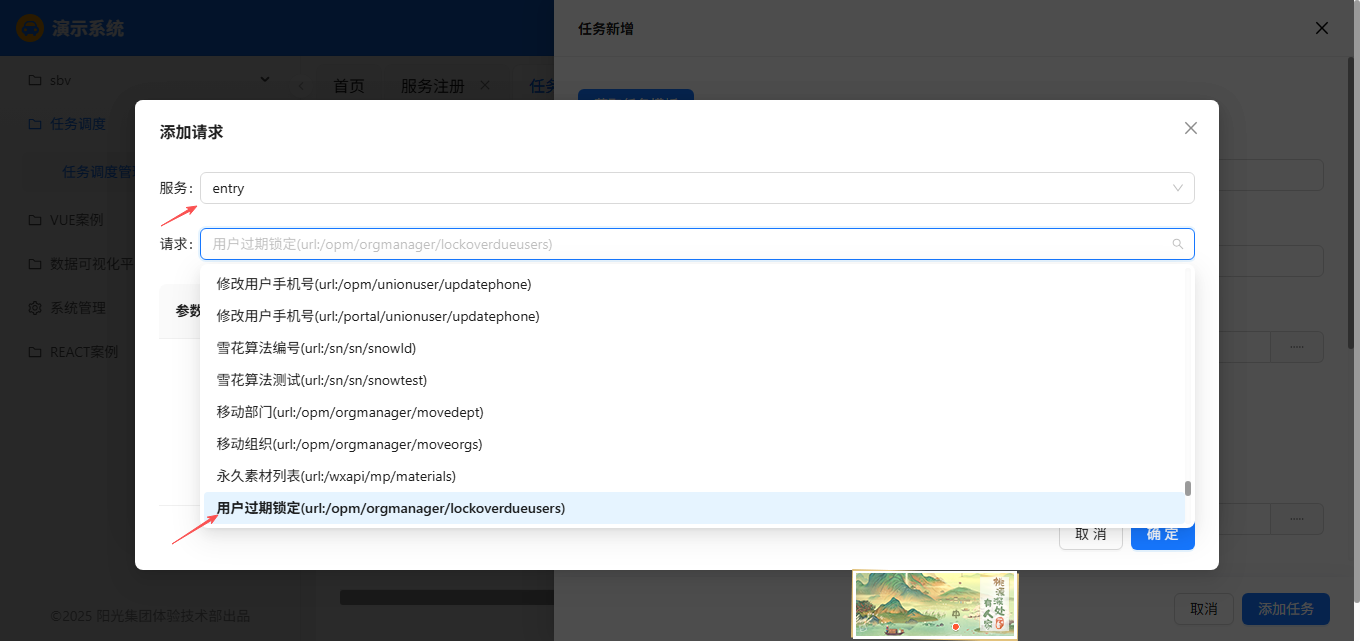Select 永久素材列表 request option

[x=336, y=476]
